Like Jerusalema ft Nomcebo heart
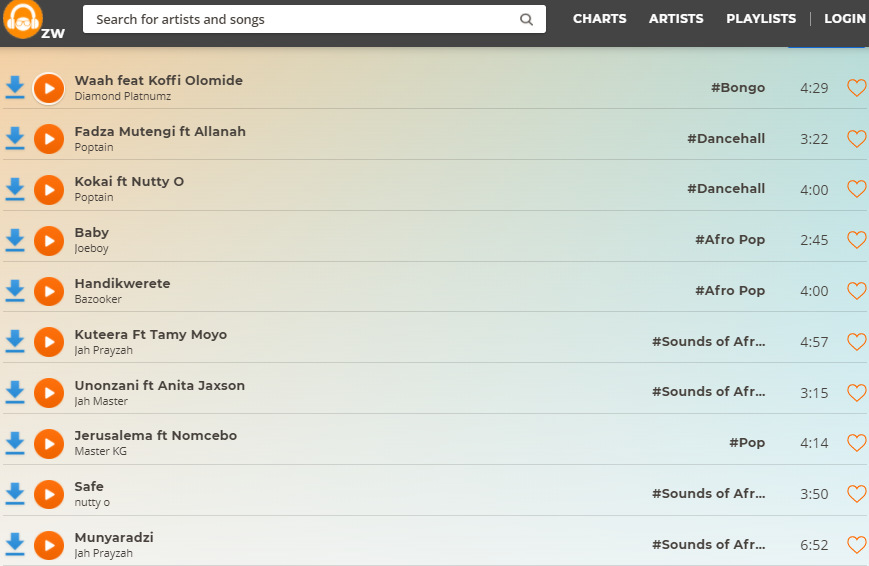Viewport: 869px width, 566px height. click(x=856, y=443)
